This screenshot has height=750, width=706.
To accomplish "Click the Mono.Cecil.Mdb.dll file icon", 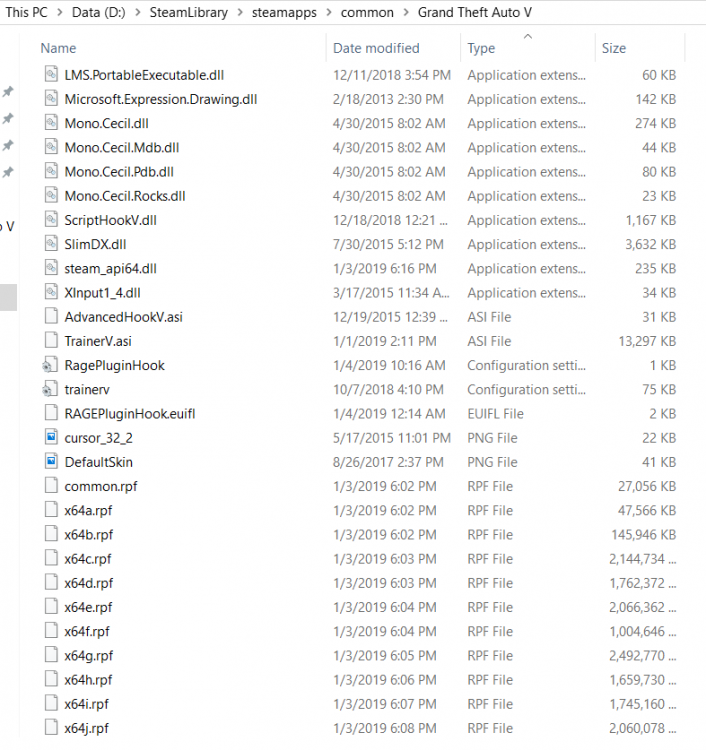I will click(51, 147).
